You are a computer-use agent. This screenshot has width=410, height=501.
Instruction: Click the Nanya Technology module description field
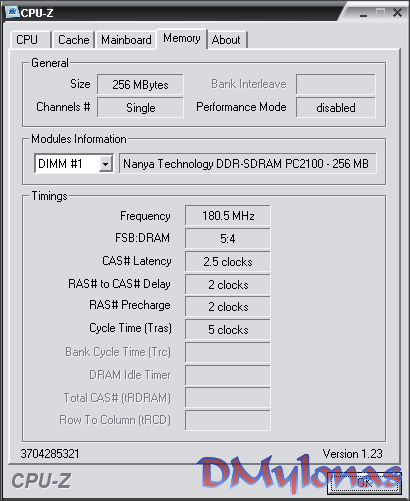pos(248,164)
